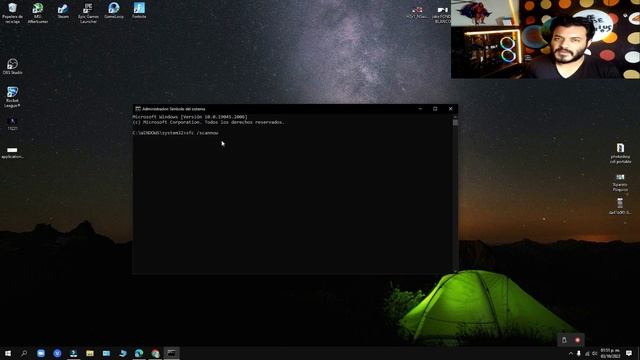Open the downloads app icon in taskbar

(x=73, y=353)
